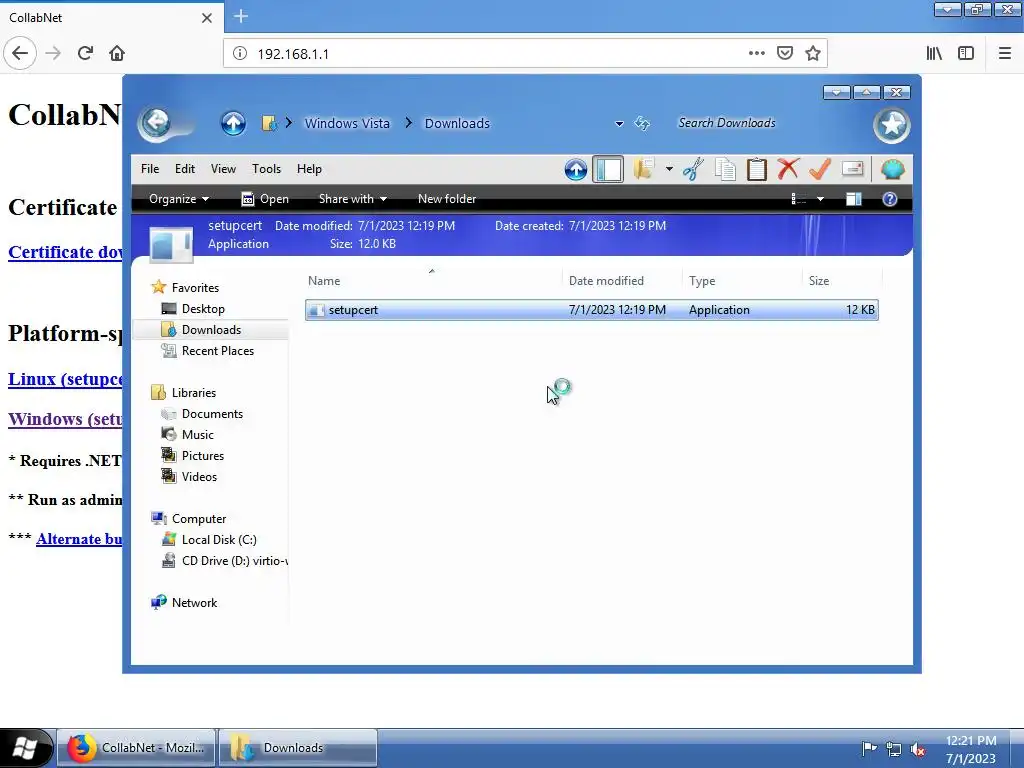Open the folder views dropdown arrow

coord(669,170)
